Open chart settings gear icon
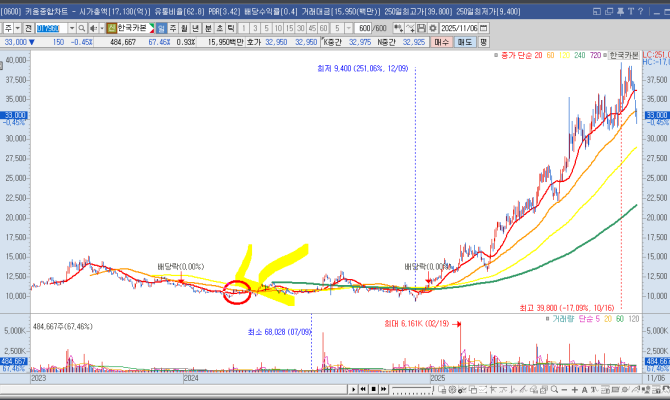Viewport: 670px width, 400px height. [x=433, y=28]
